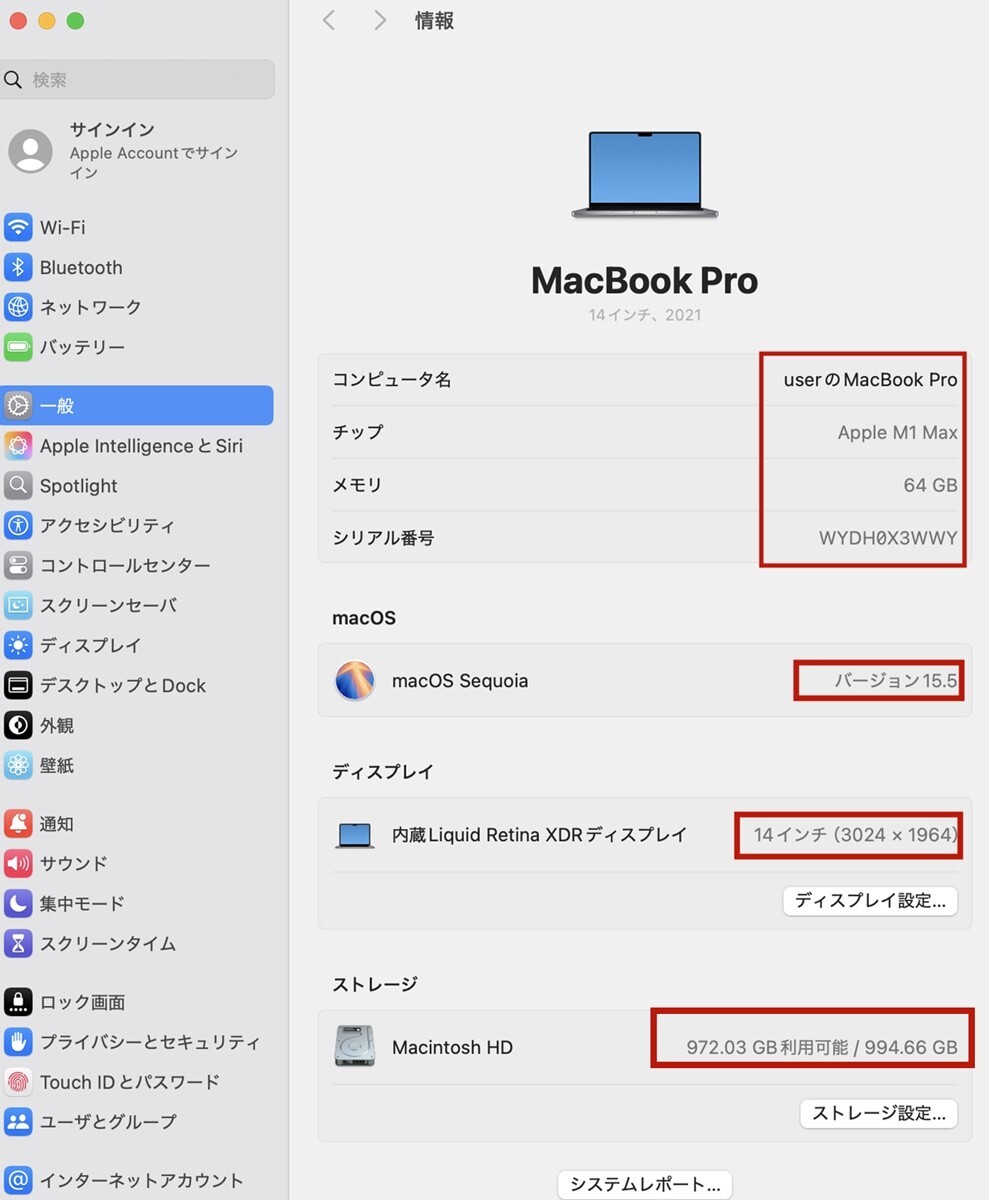Open Apple Intelligence と Siri icon

(x=18, y=446)
